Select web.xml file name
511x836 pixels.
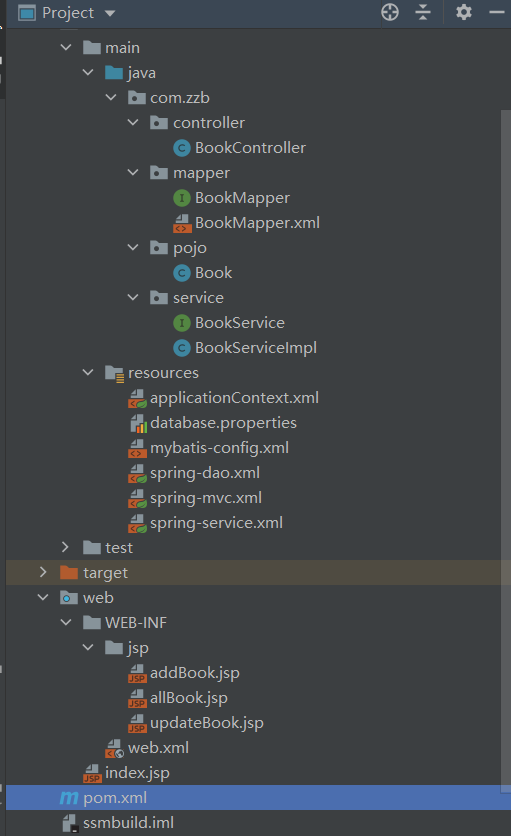pos(158,748)
